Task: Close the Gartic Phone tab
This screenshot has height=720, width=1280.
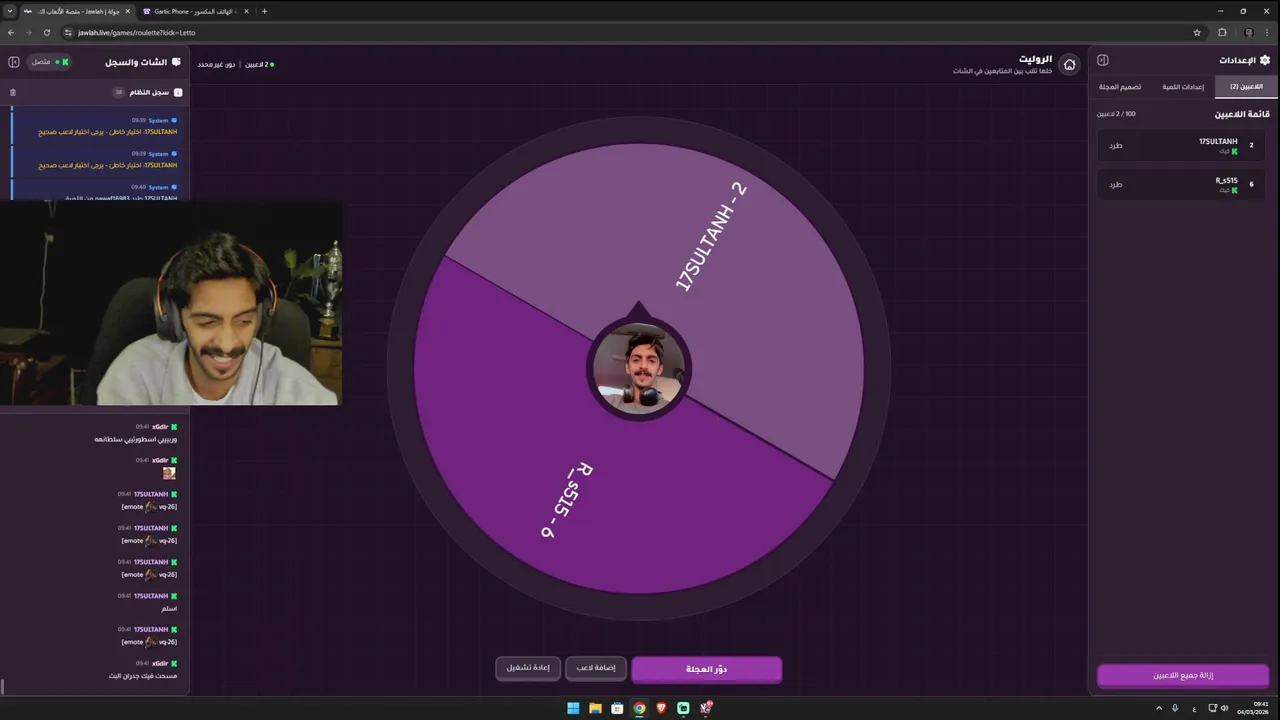Action: tap(245, 11)
